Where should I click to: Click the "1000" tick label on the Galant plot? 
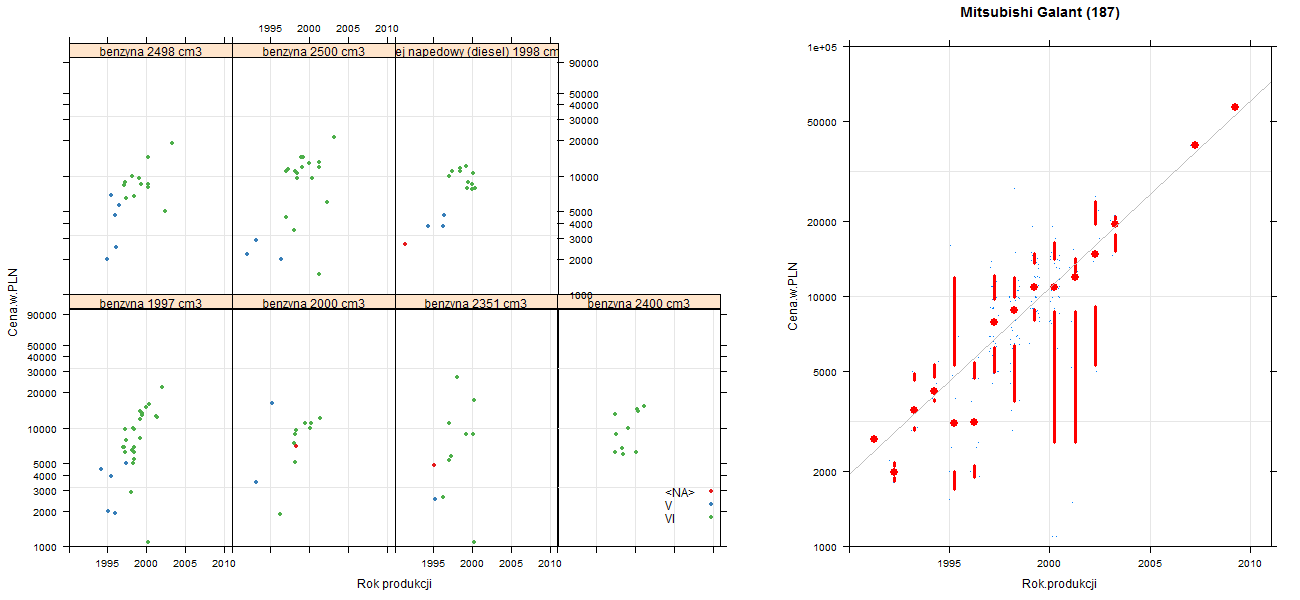click(826, 547)
